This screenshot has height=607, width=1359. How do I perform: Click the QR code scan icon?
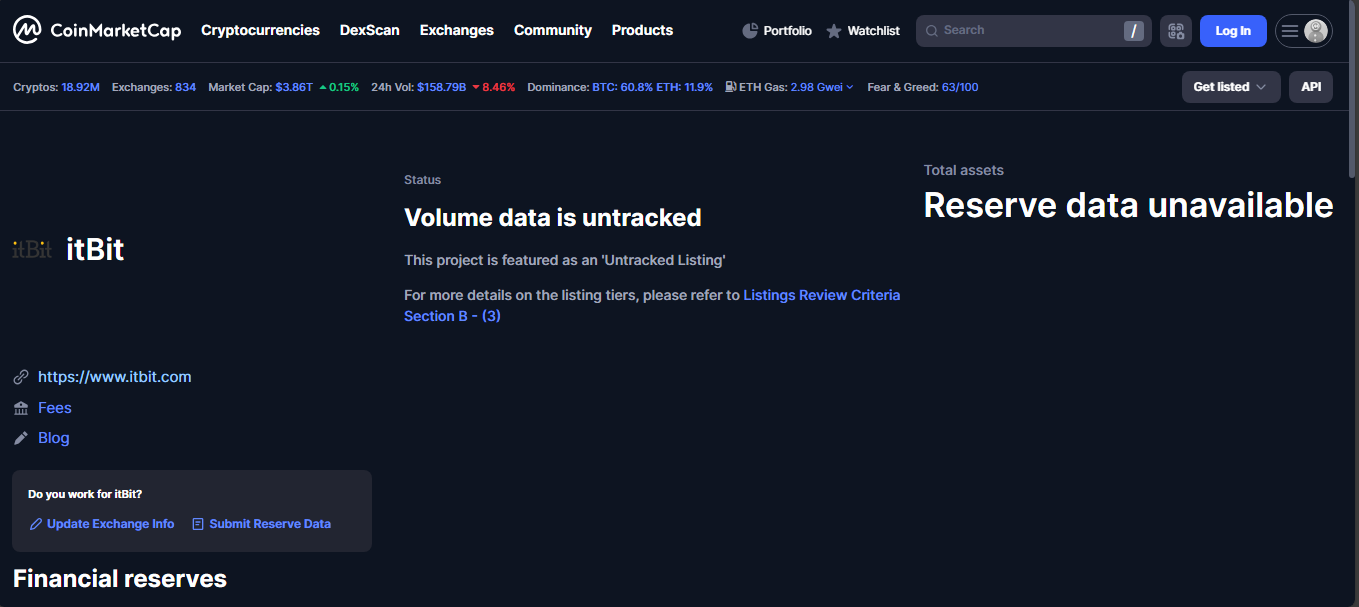[x=1176, y=31]
